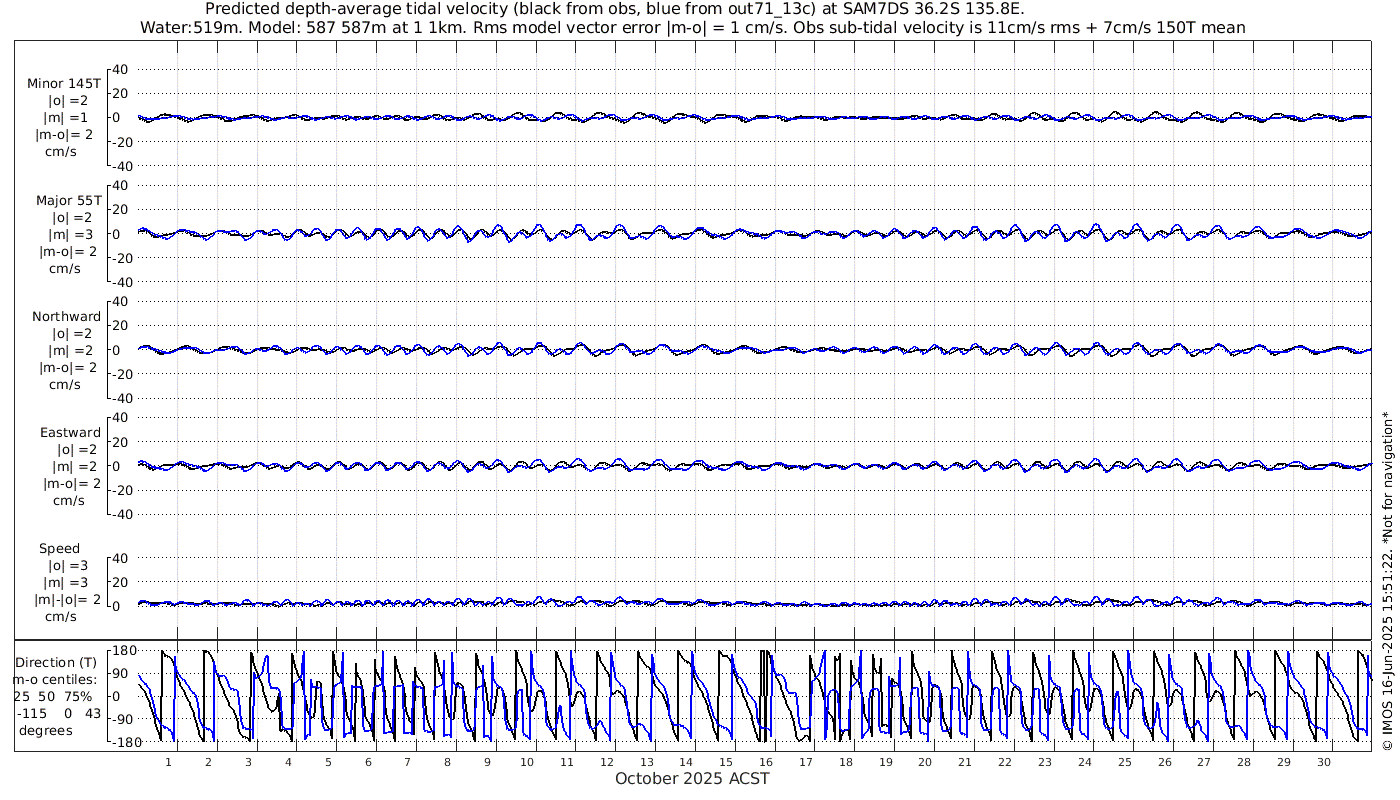Click the 'Minor 145T' panel label
The height and width of the screenshot is (800, 1400).
(64, 84)
